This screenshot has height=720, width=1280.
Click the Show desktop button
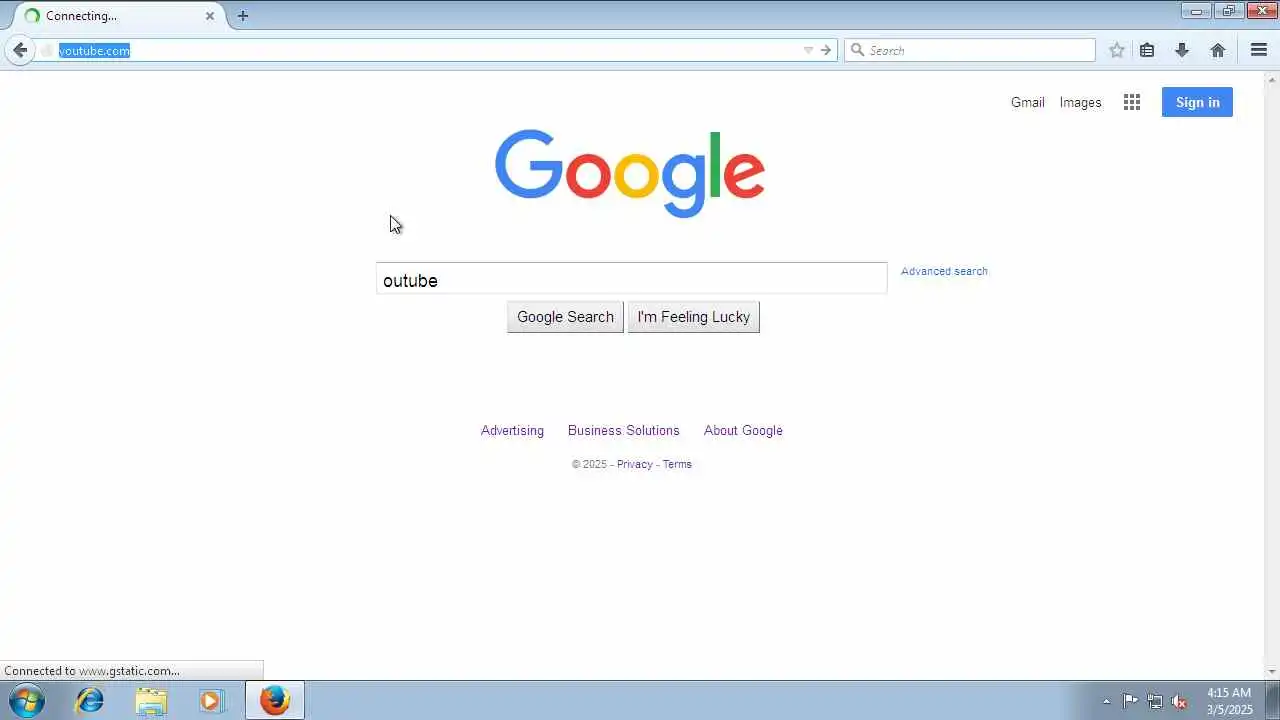[x=1272, y=700]
